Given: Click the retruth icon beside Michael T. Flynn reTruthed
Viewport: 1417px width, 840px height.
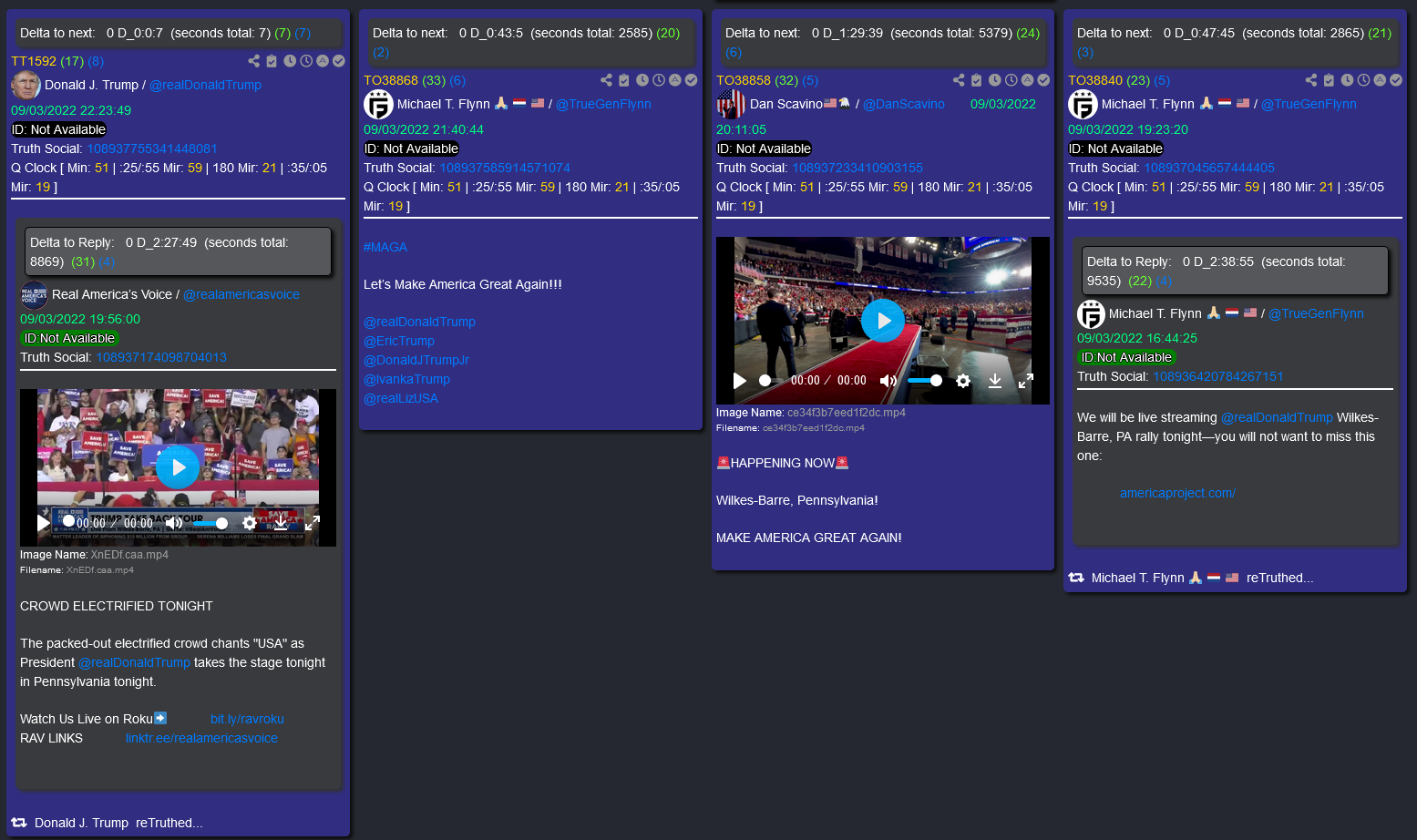Looking at the screenshot, I should 1076,578.
